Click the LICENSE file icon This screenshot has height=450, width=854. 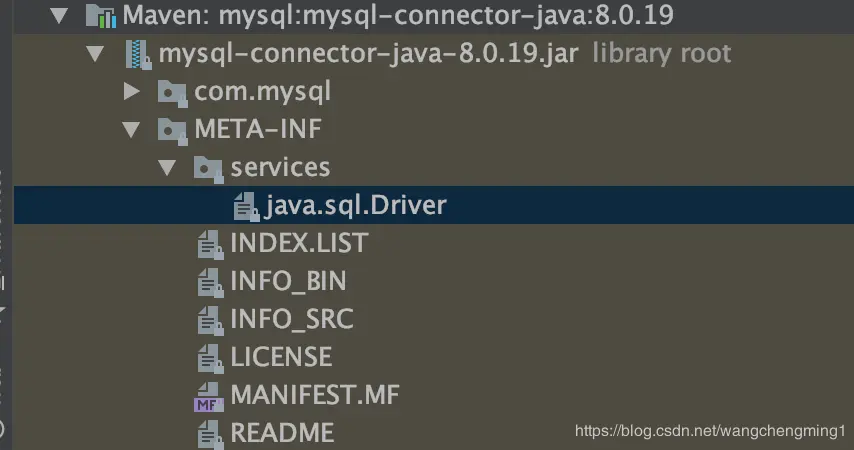coord(210,358)
